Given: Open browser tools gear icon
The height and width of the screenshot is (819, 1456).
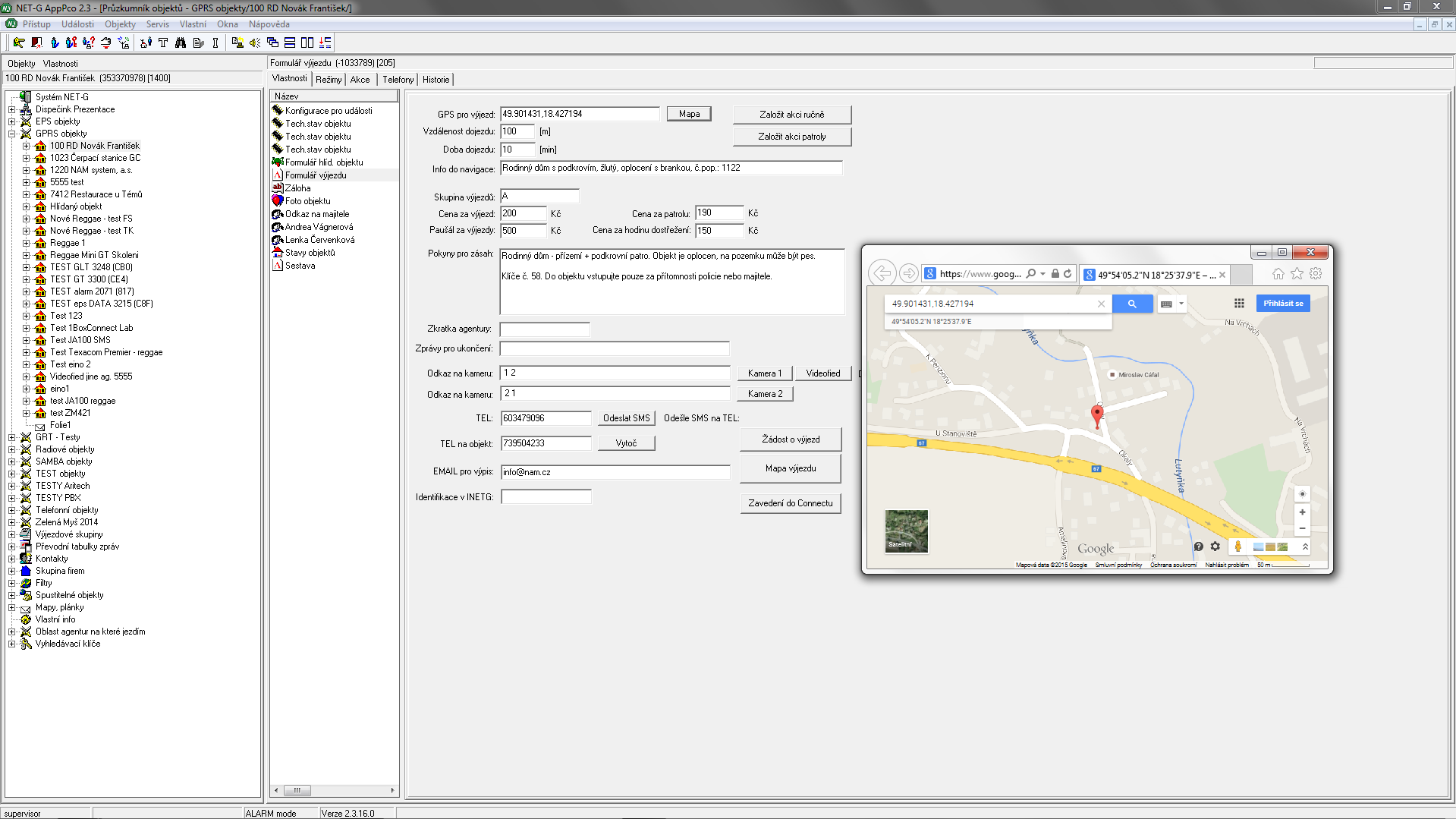Looking at the screenshot, I should tap(1316, 274).
